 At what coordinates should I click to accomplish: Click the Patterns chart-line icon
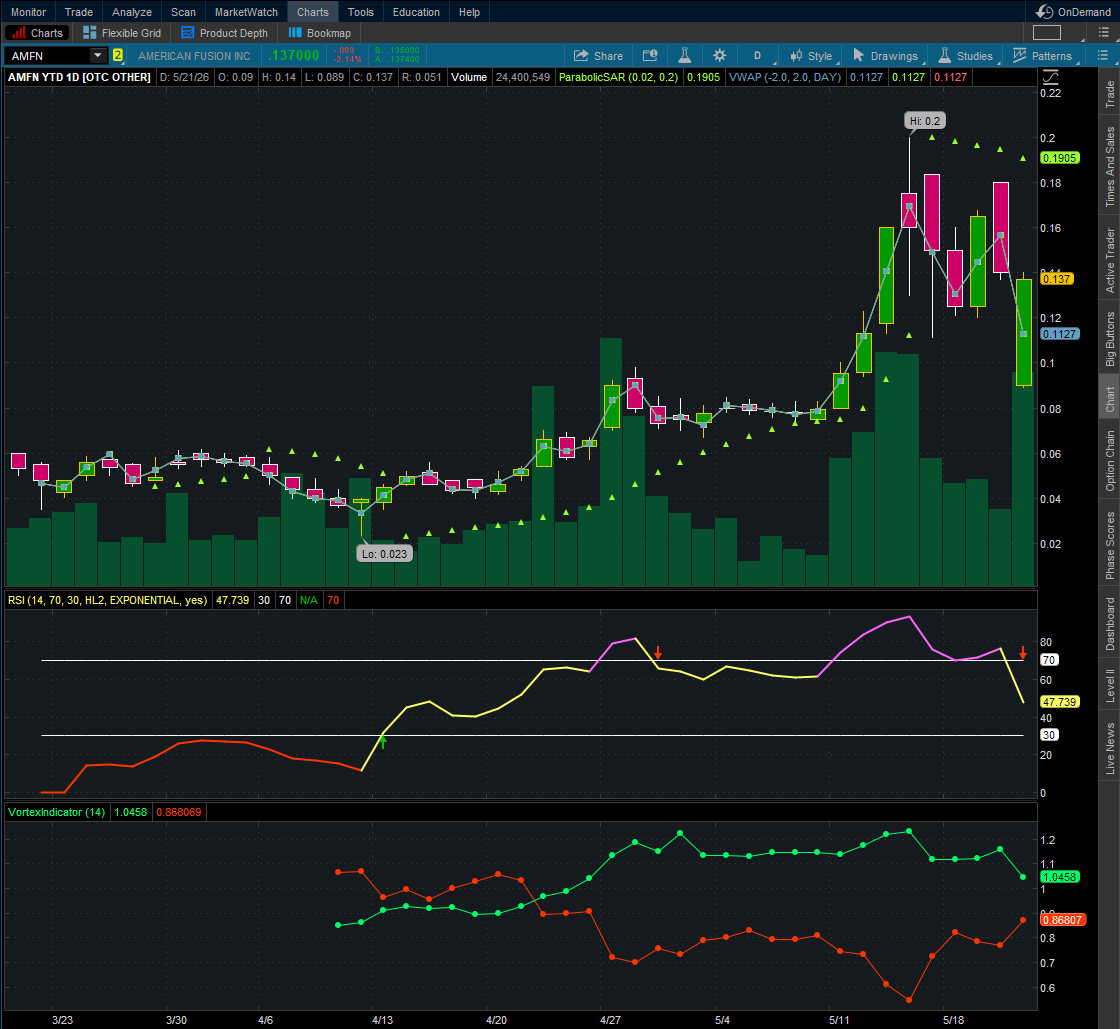(x=1019, y=56)
